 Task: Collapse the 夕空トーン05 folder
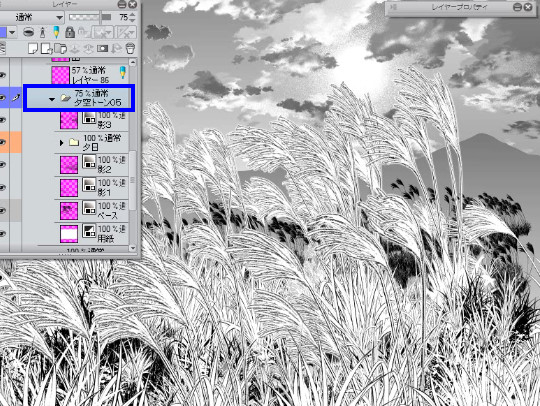tap(52, 99)
